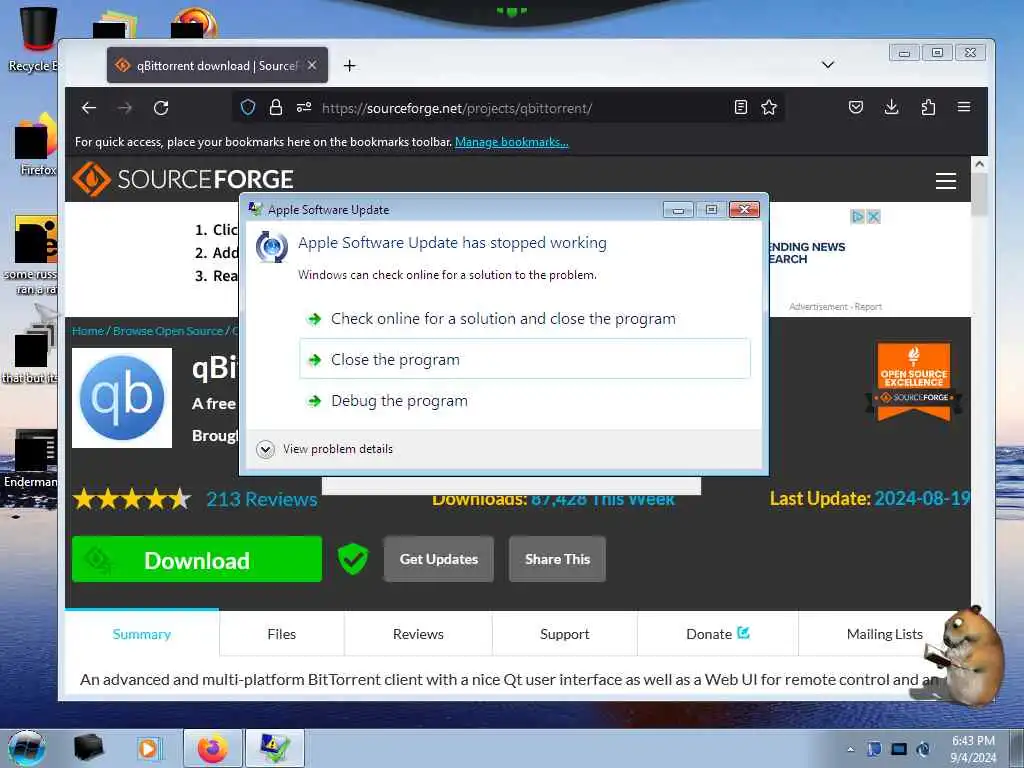Select the error report taskbar item
This screenshot has width=1024, height=768.
(x=275, y=748)
